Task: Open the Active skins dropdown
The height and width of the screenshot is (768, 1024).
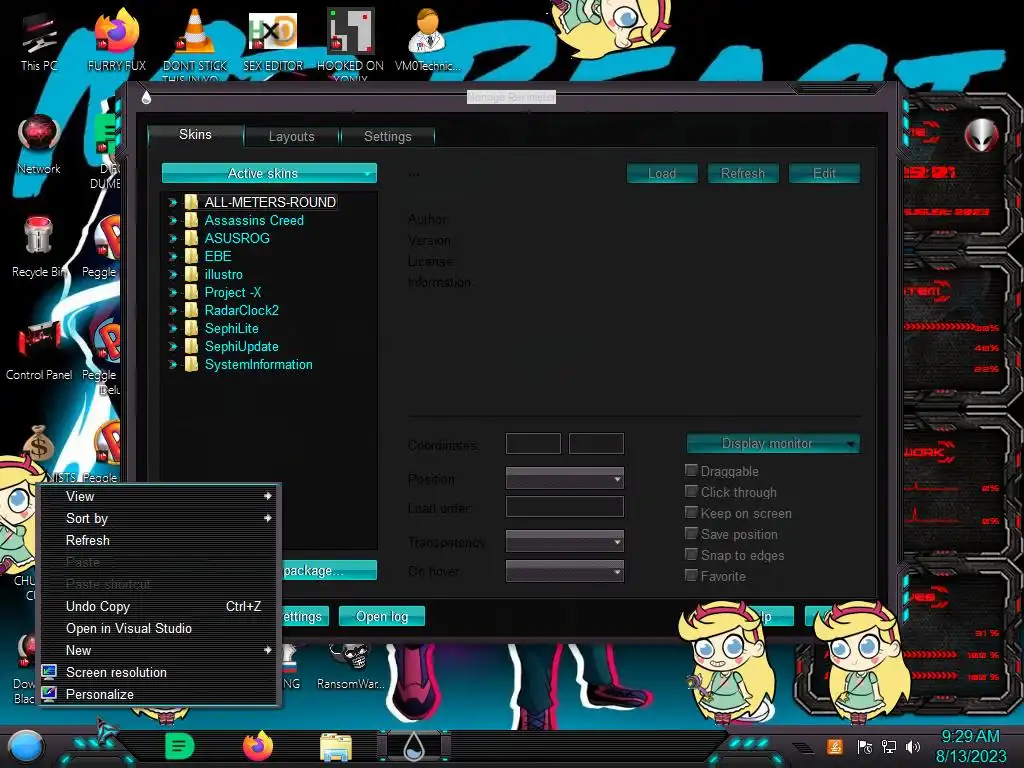Action: (x=269, y=173)
